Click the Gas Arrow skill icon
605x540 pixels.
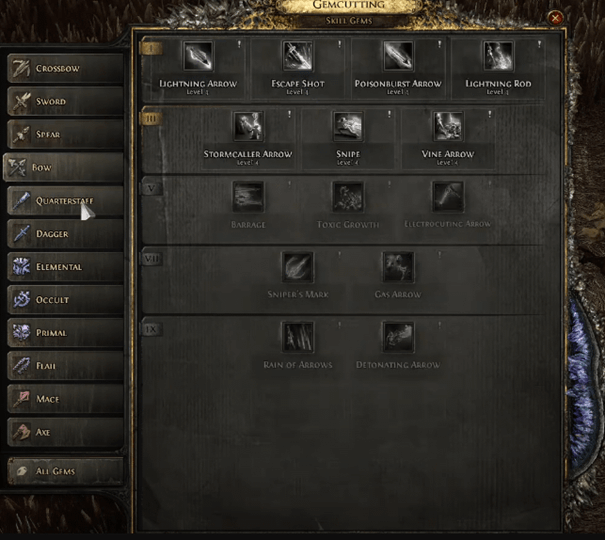pyautogui.click(x=398, y=267)
